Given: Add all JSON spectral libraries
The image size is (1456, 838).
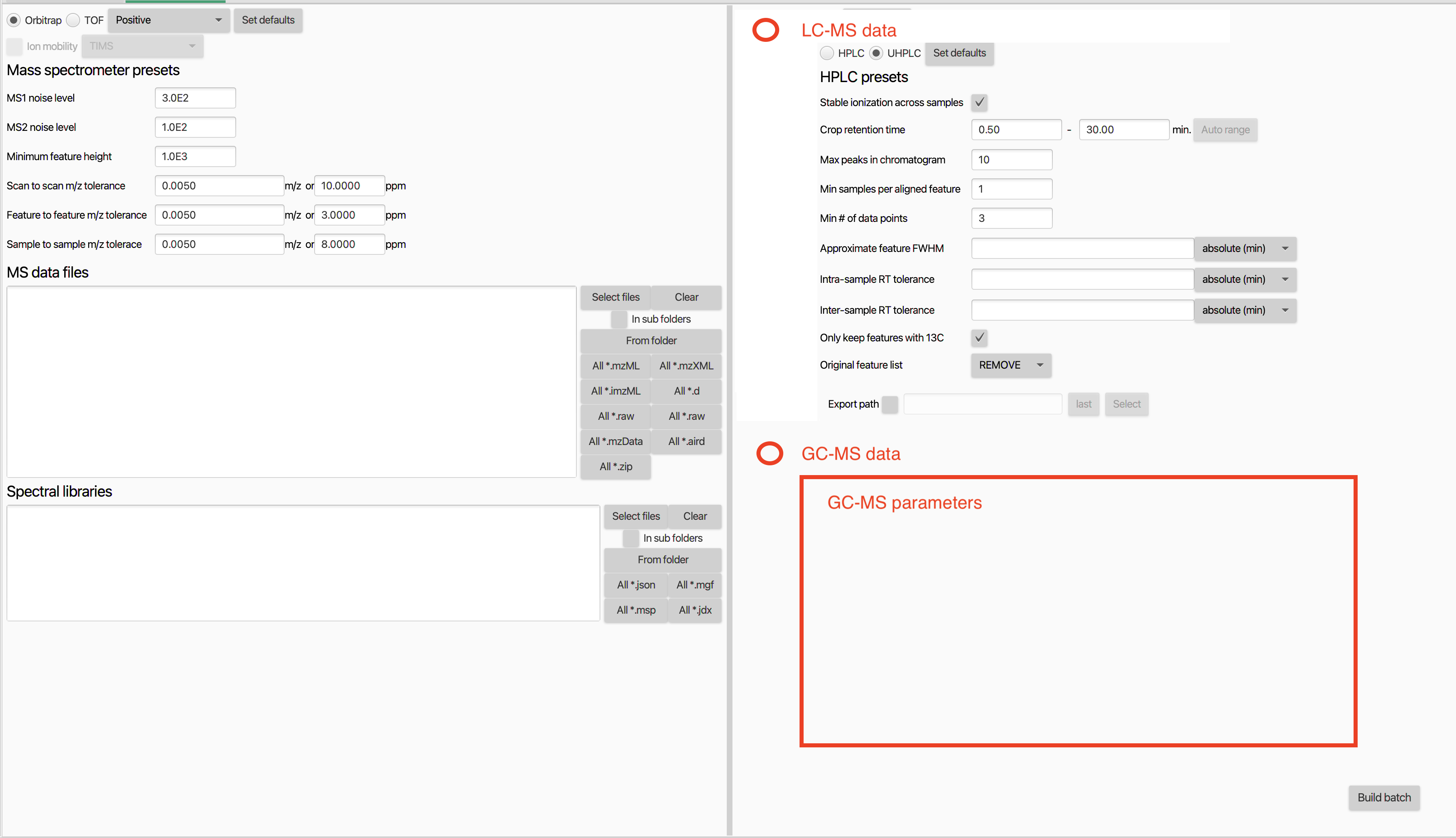Looking at the screenshot, I should point(635,585).
